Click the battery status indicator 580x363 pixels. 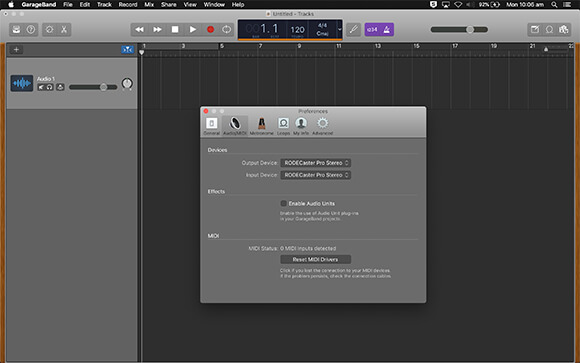(489, 4)
